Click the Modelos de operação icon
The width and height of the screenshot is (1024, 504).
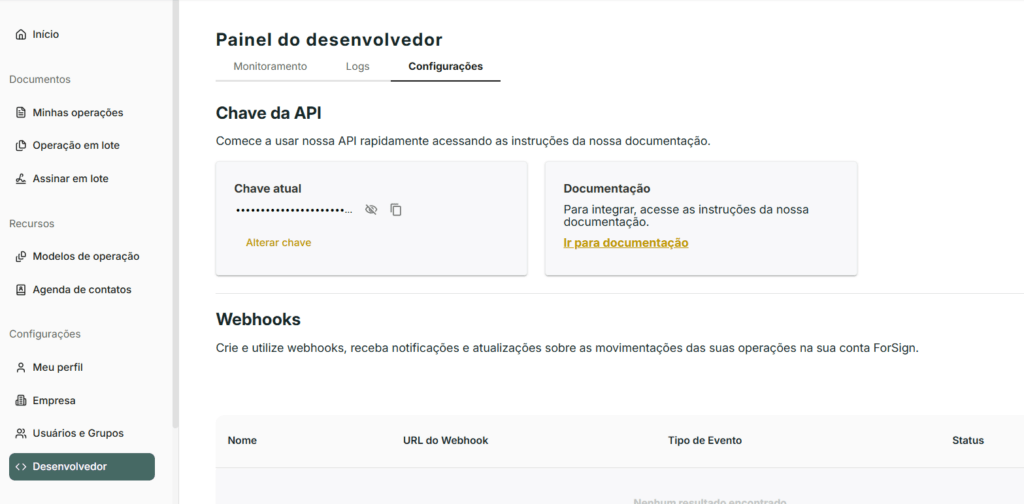pos(21,257)
